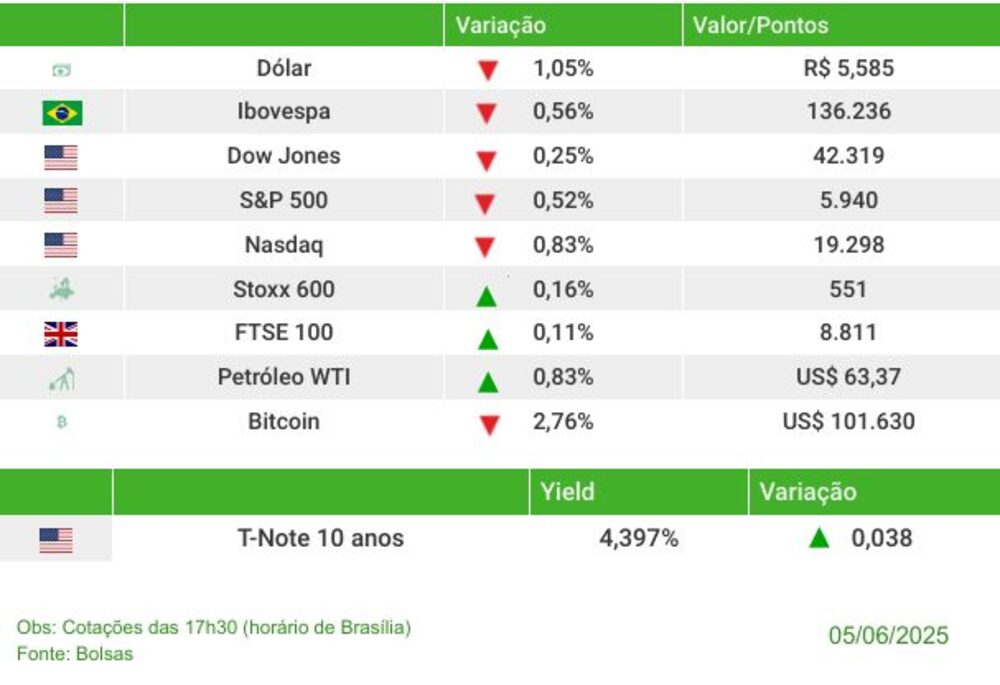The height and width of the screenshot is (685, 1000).
Task: Click the green up arrow beside 0,038
Action: (x=819, y=538)
